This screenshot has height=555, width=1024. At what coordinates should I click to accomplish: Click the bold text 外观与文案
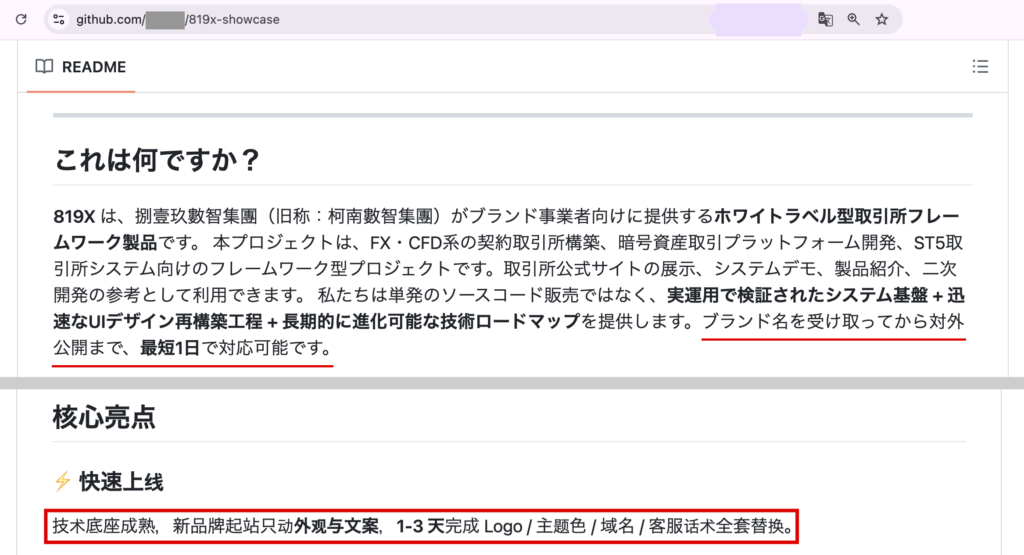click(336, 526)
